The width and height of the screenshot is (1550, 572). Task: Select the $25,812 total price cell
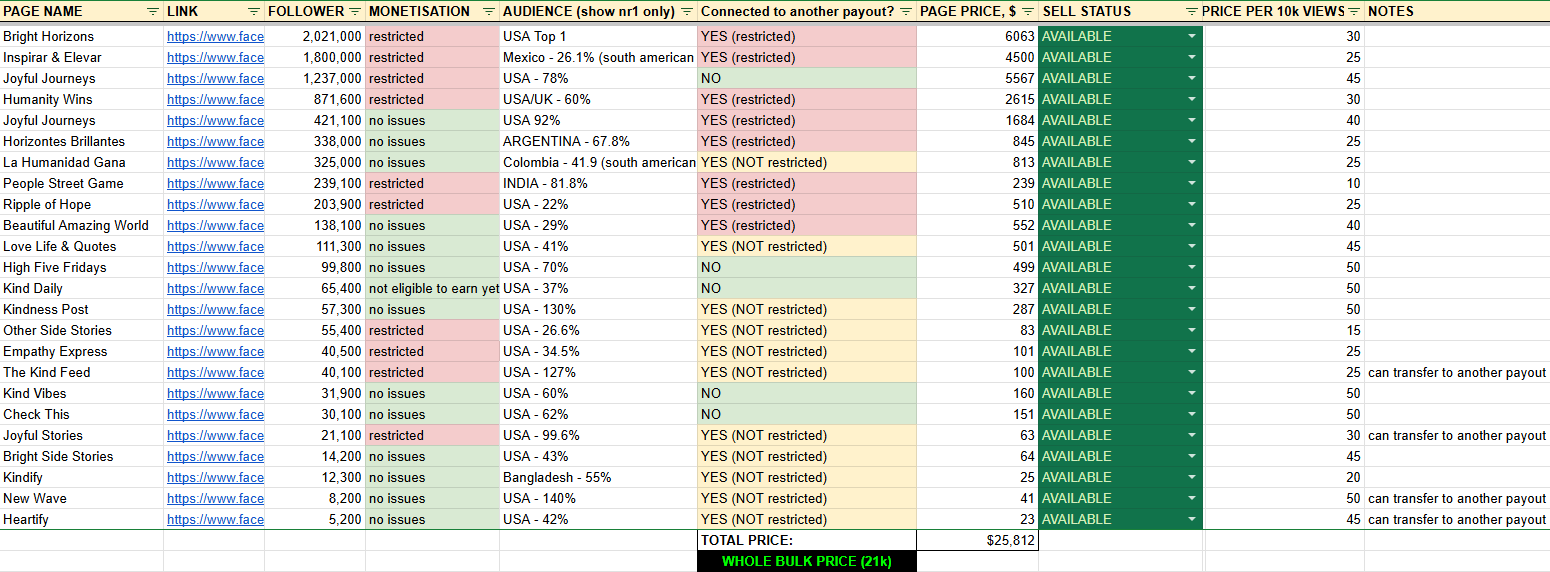(x=977, y=540)
